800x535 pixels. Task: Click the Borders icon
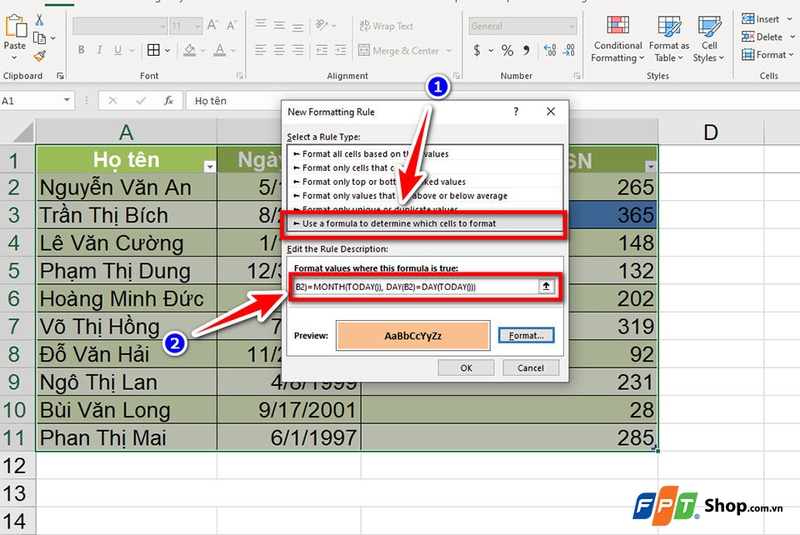(153, 50)
